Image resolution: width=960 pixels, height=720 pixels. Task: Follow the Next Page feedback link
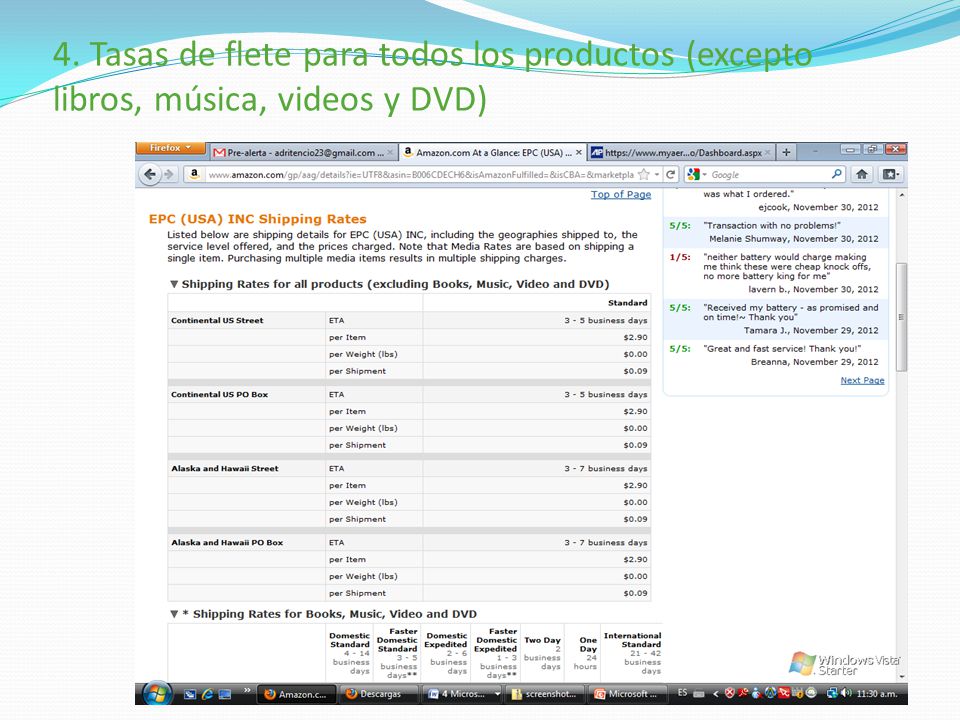[862, 380]
